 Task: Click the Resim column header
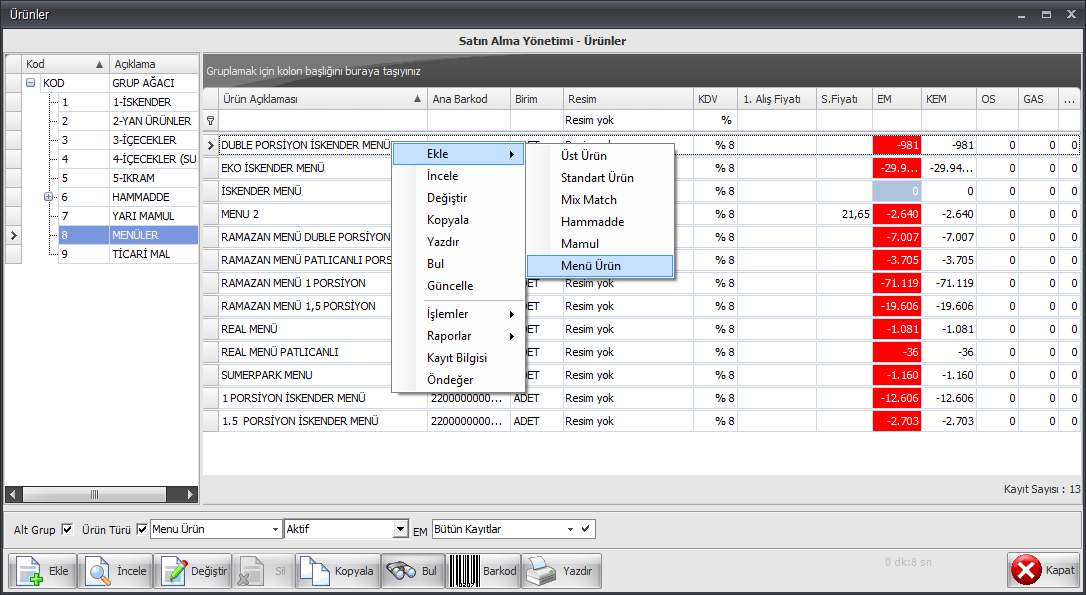point(628,99)
